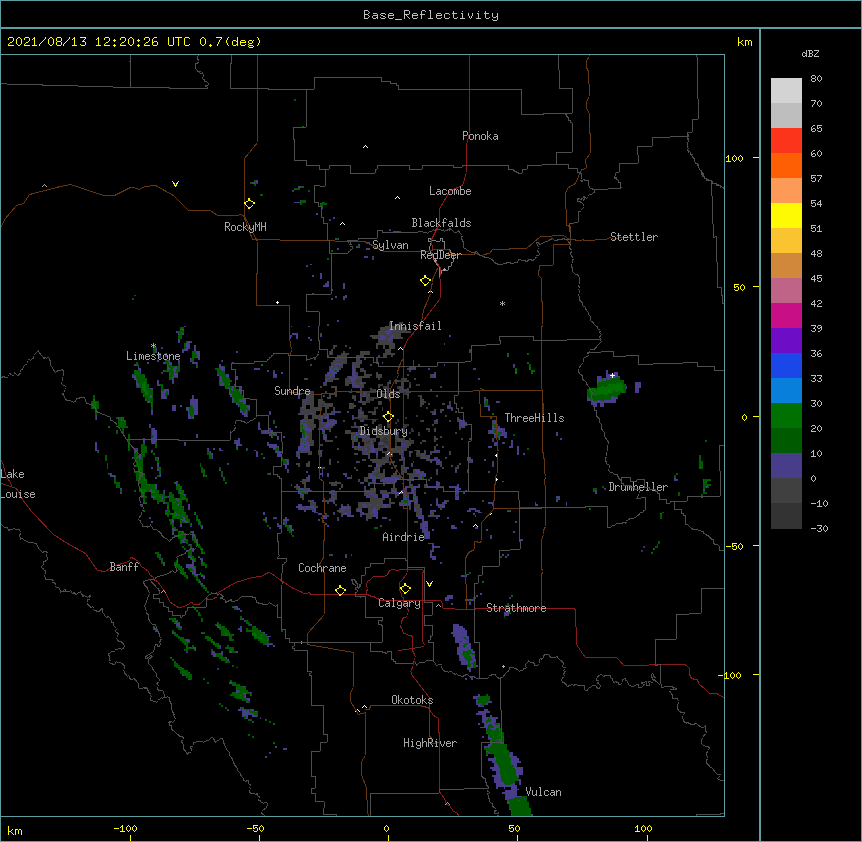Click the yellow marker above Calgary label

tap(405, 589)
